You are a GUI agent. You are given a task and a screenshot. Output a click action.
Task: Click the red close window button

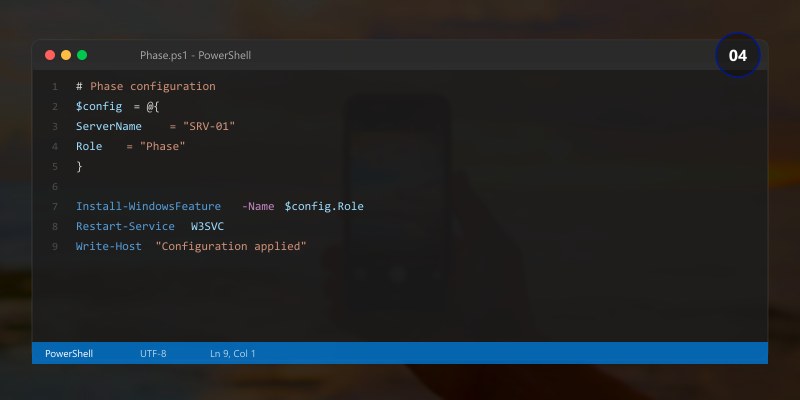click(x=50, y=55)
